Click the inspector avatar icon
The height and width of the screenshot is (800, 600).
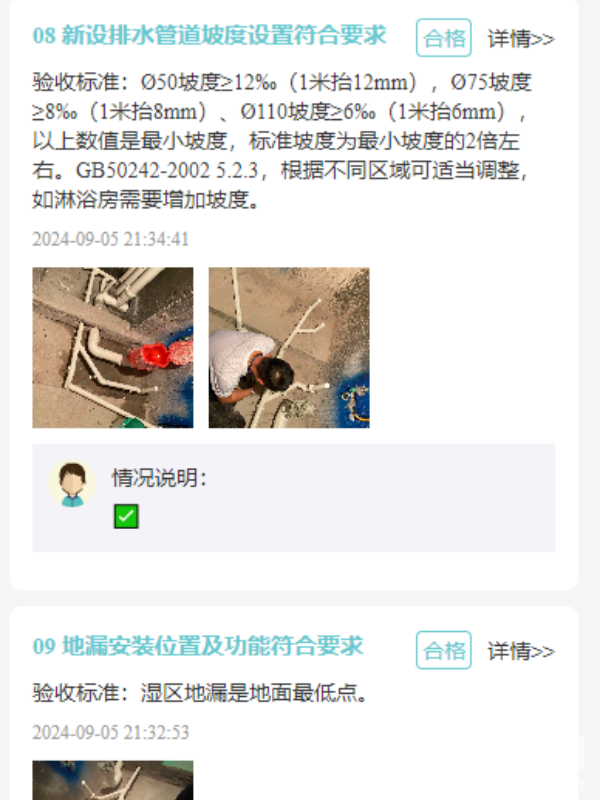click(x=72, y=484)
